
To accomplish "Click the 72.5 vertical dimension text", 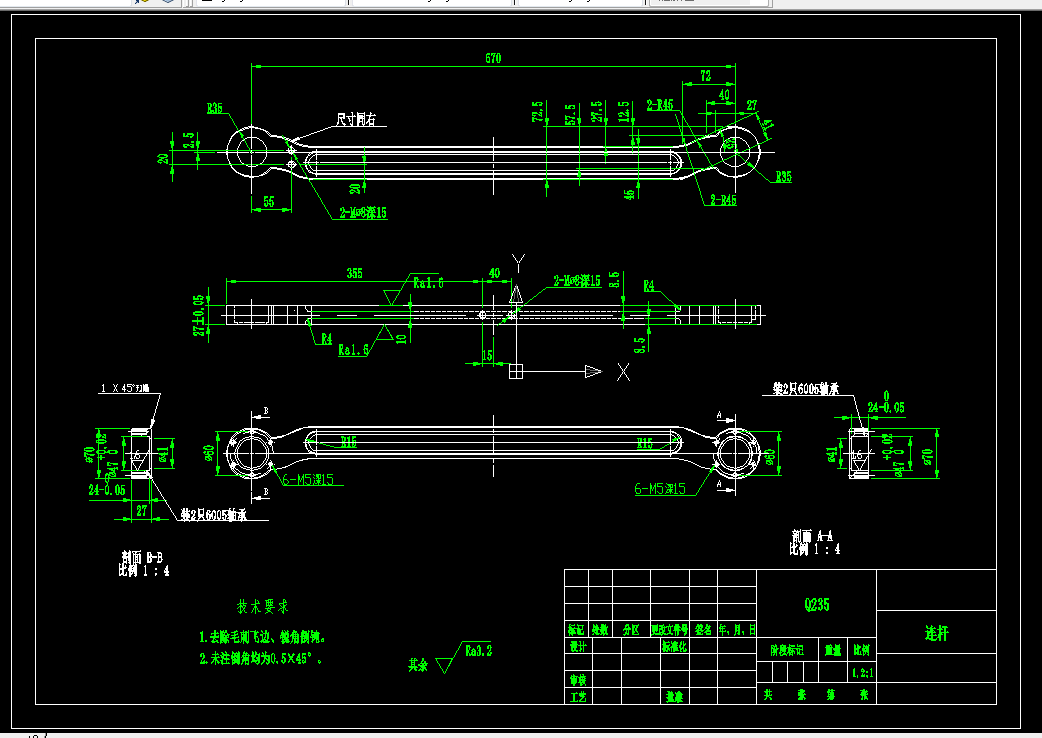I will click(x=537, y=111).
